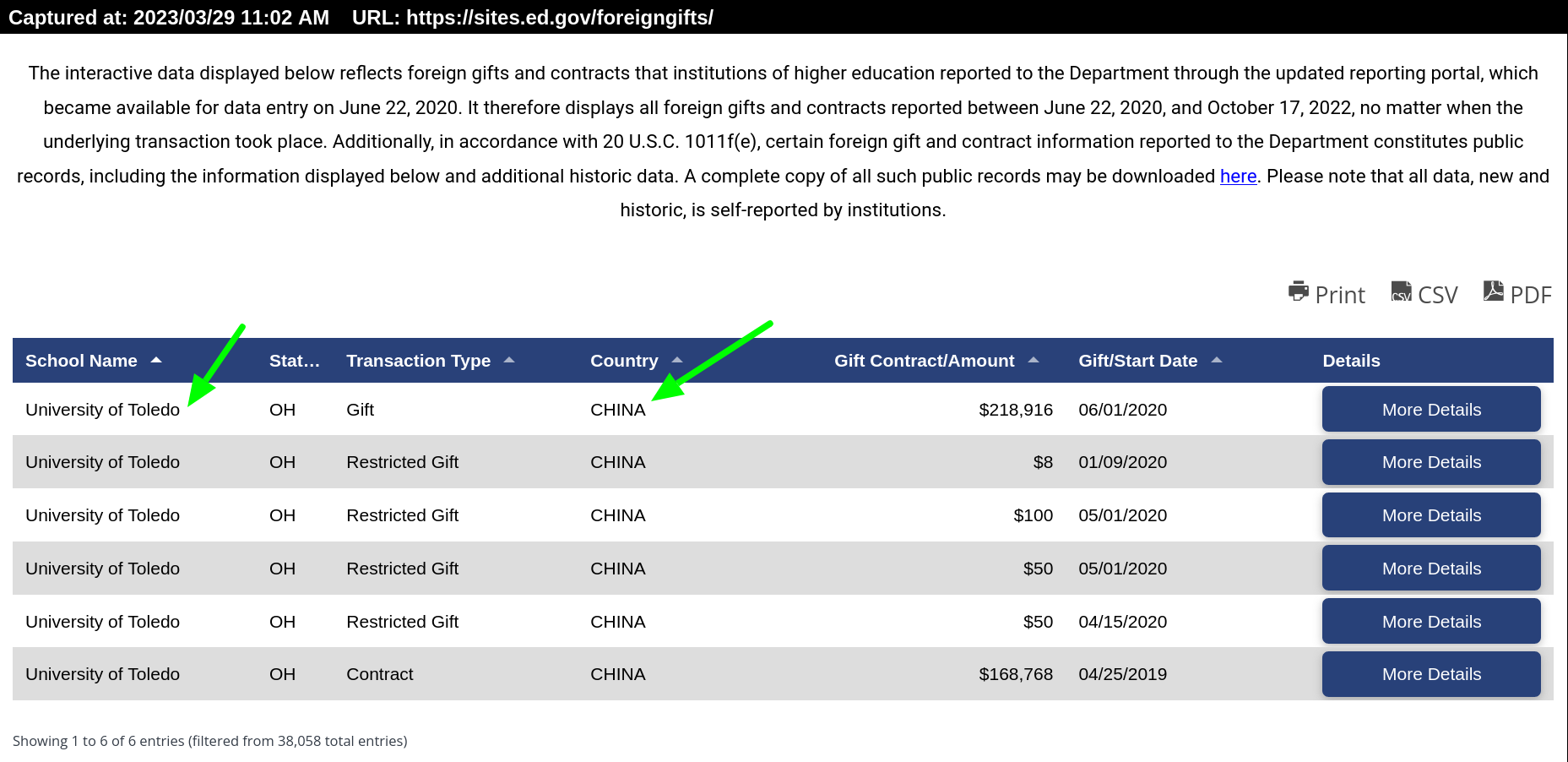
Task: Open More Details for $218,916 gift
Action: 1431,410
